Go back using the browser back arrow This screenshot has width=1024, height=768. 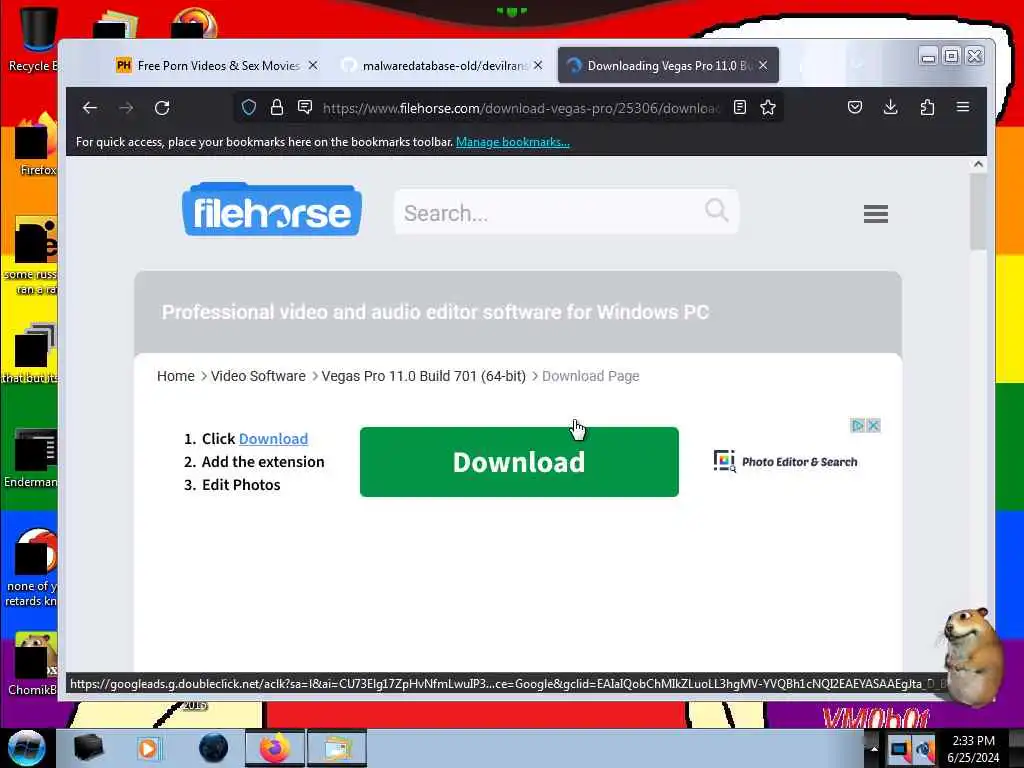click(x=89, y=108)
